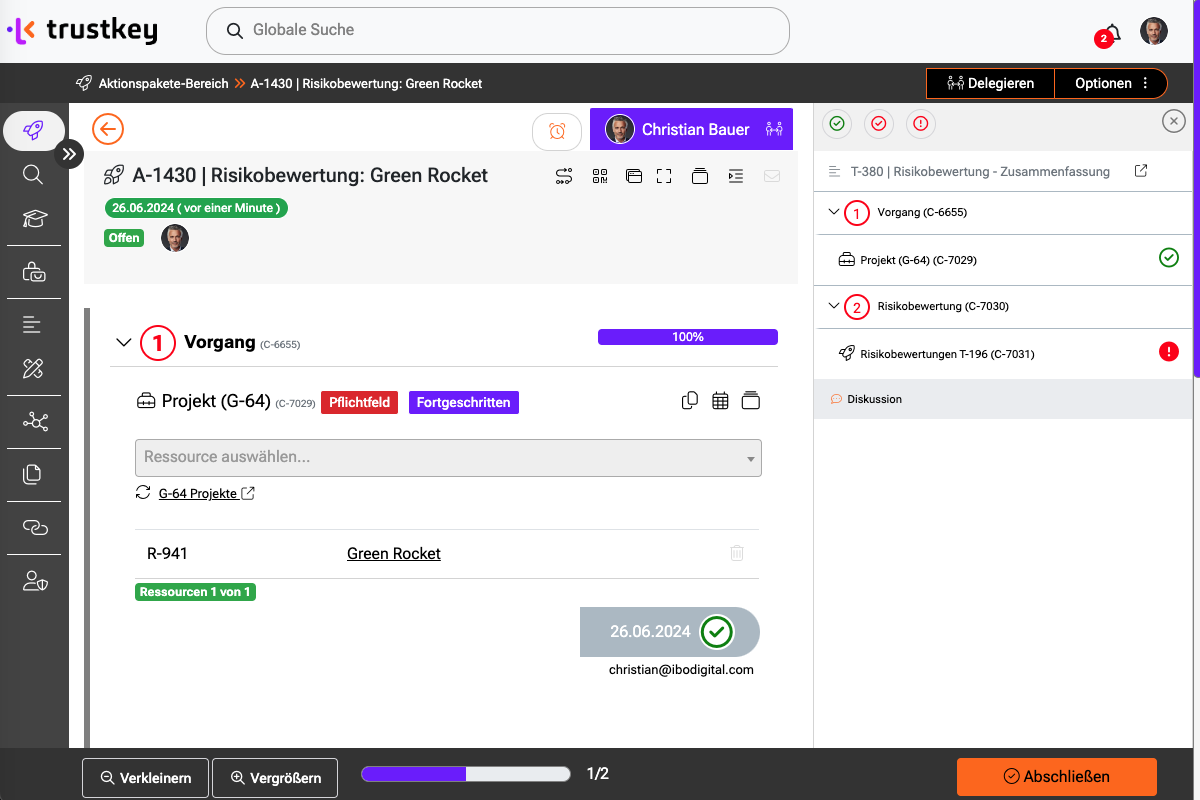The height and width of the screenshot is (800, 1200).
Task: Click the 100% progress bar
Action: click(688, 337)
